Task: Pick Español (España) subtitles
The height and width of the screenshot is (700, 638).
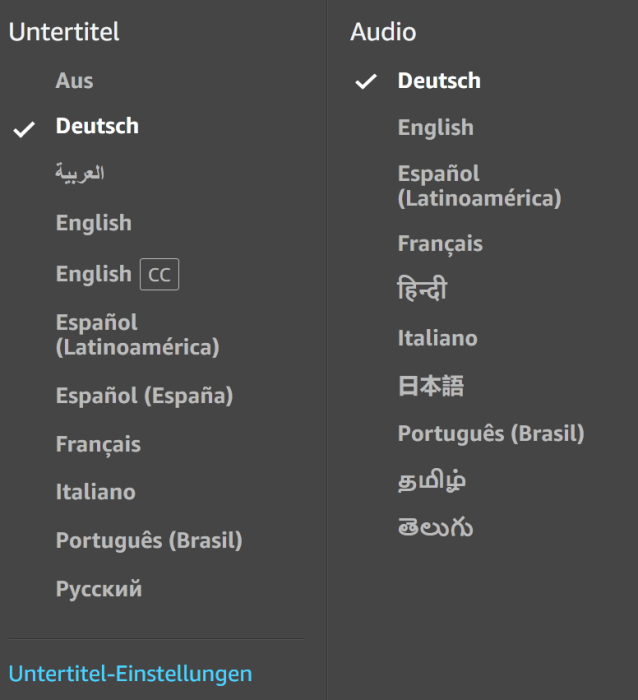Action: pyautogui.click(x=144, y=396)
